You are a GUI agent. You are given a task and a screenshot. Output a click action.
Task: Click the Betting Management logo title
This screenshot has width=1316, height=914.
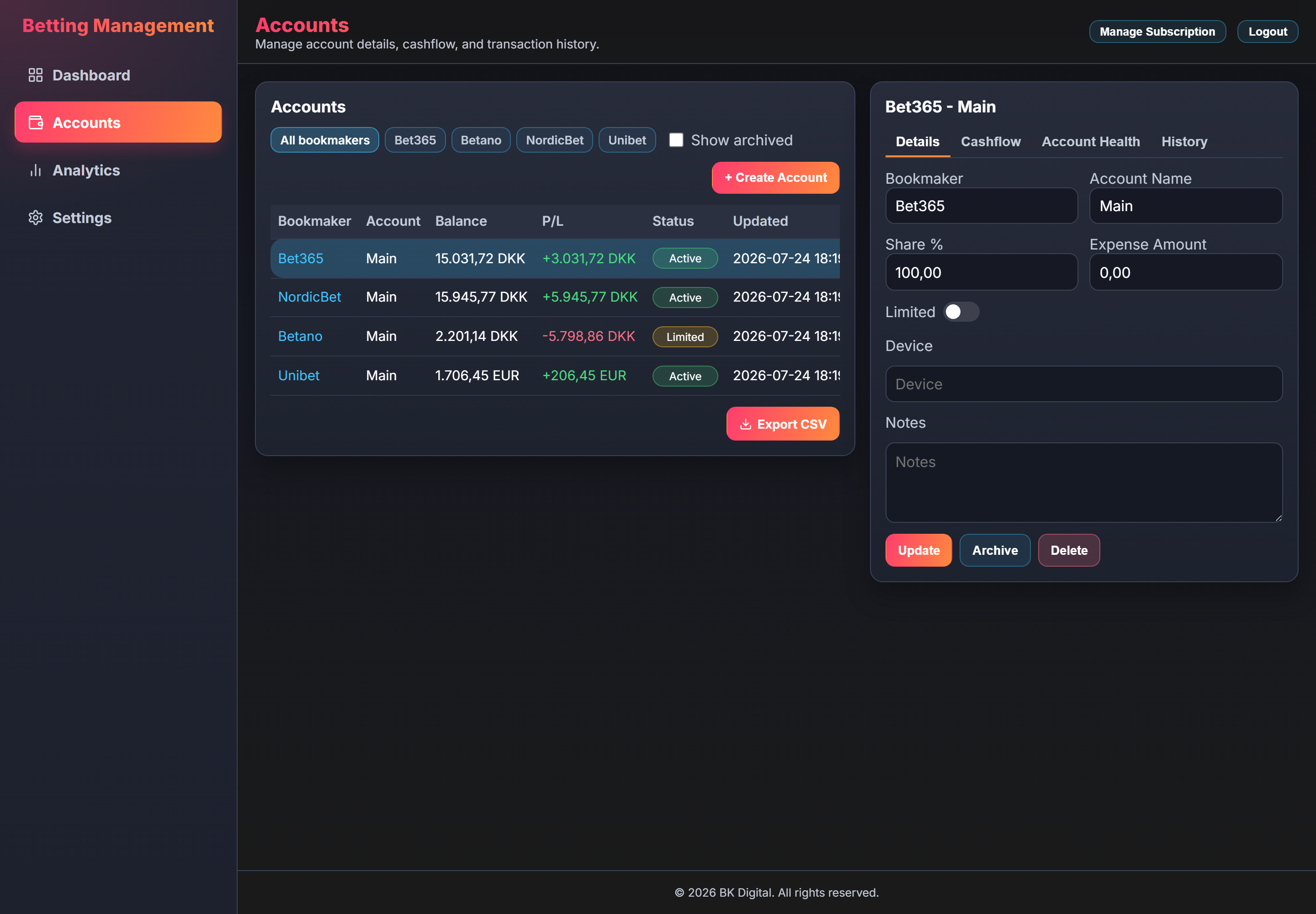118,25
